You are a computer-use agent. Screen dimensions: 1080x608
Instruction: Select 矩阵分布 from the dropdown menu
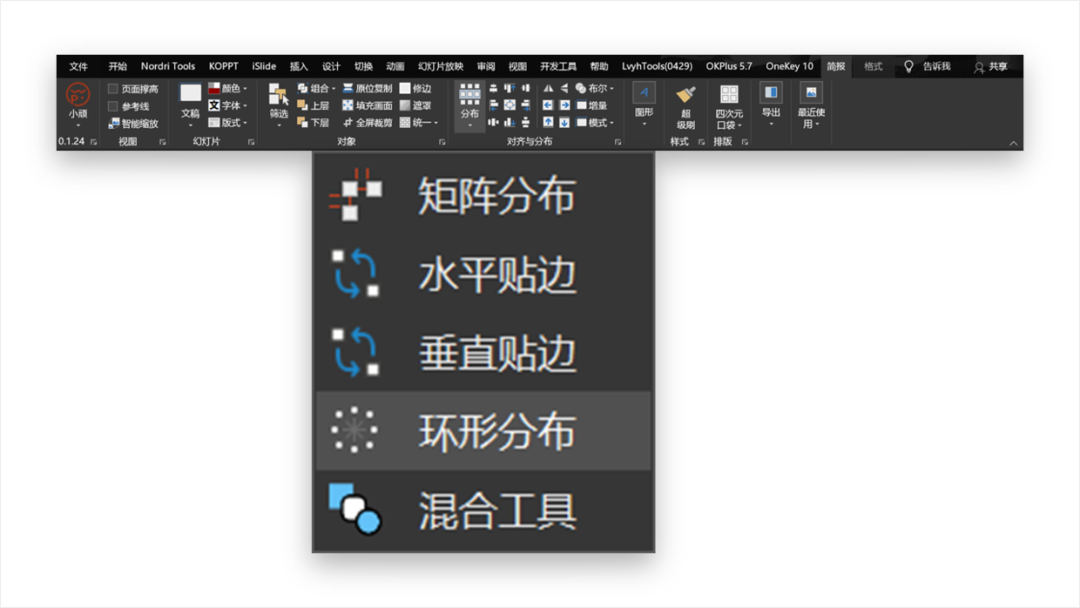pos(484,195)
